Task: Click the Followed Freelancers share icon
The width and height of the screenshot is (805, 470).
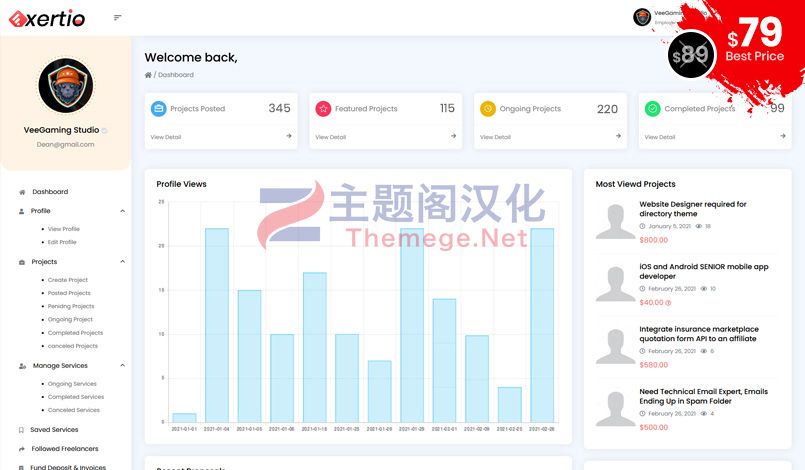Action: coord(22,449)
